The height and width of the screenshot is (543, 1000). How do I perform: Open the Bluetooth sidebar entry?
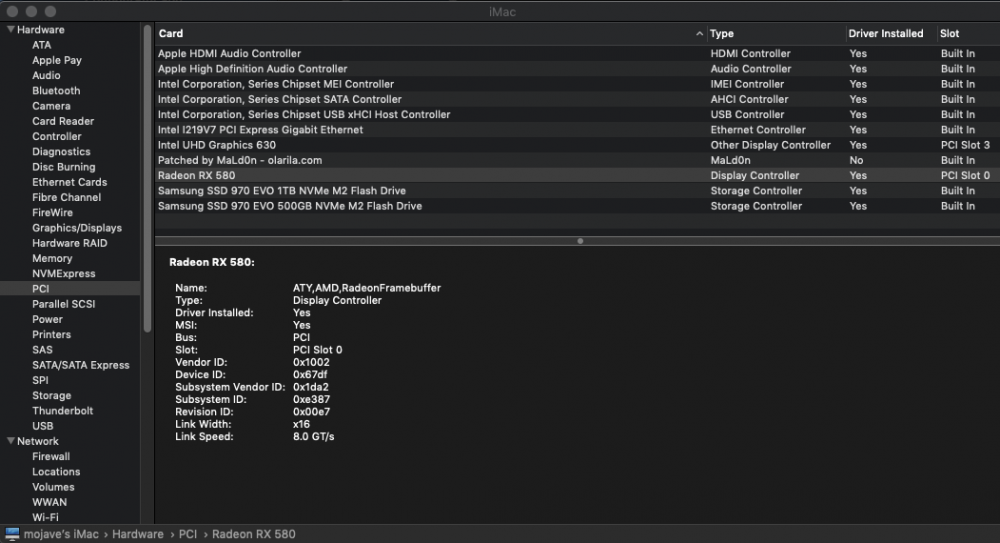[56, 91]
